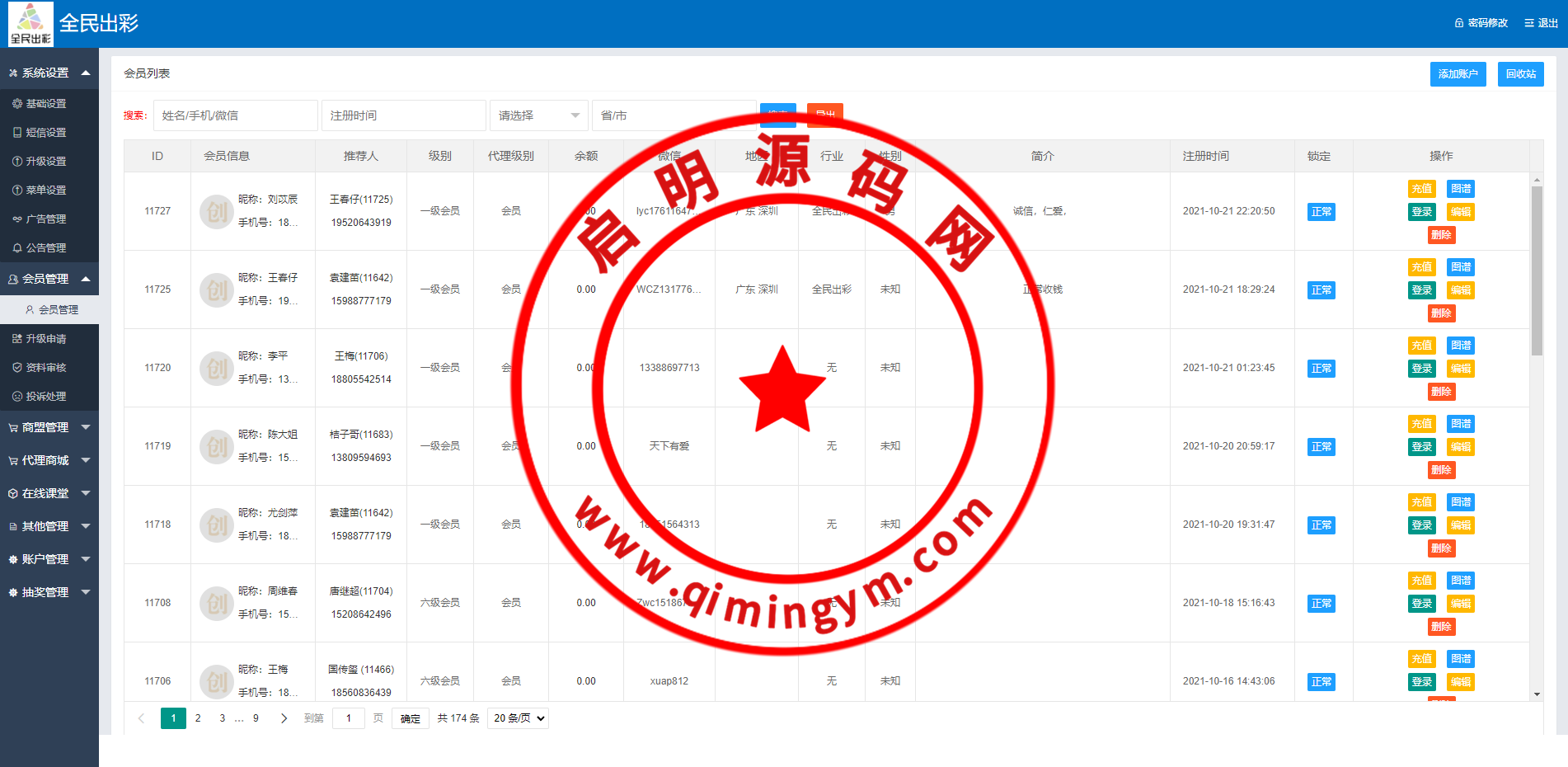Click 密码修改 in the top bar
Image resolution: width=1568 pixels, height=767 pixels.
1481,23
